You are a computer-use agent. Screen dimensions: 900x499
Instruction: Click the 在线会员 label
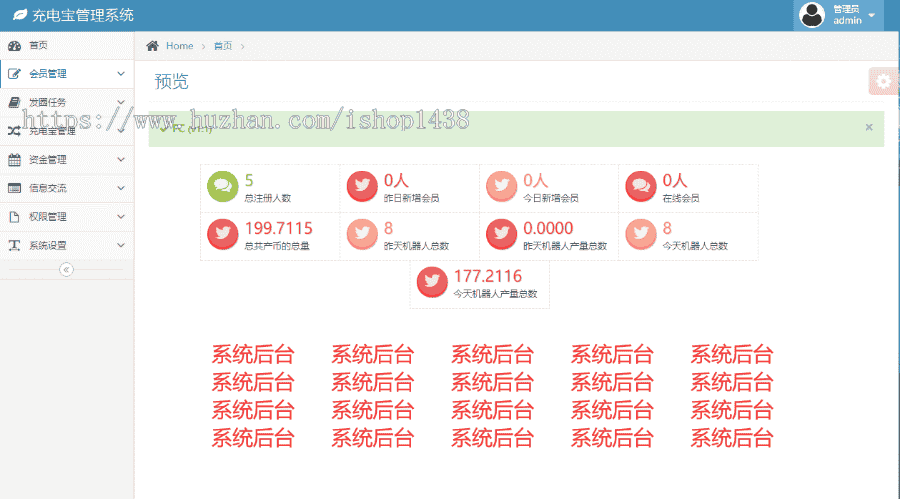pyautogui.click(x=681, y=198)
